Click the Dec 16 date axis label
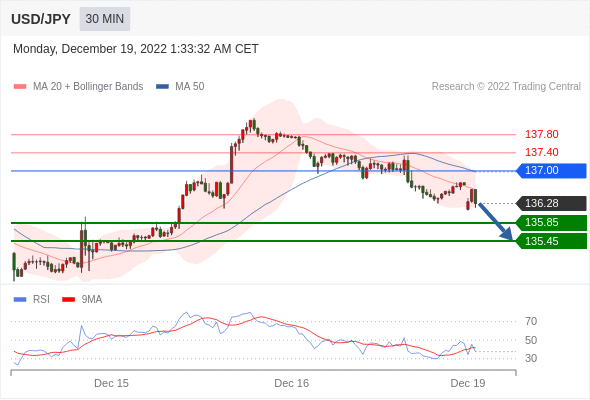Screen dimensions: 590x400 pyautogui.click(x=292, y=383)
